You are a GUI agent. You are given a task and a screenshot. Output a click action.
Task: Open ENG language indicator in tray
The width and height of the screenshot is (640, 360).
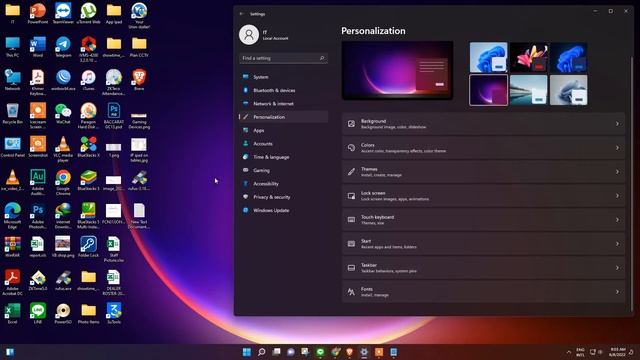click(580, 352)
